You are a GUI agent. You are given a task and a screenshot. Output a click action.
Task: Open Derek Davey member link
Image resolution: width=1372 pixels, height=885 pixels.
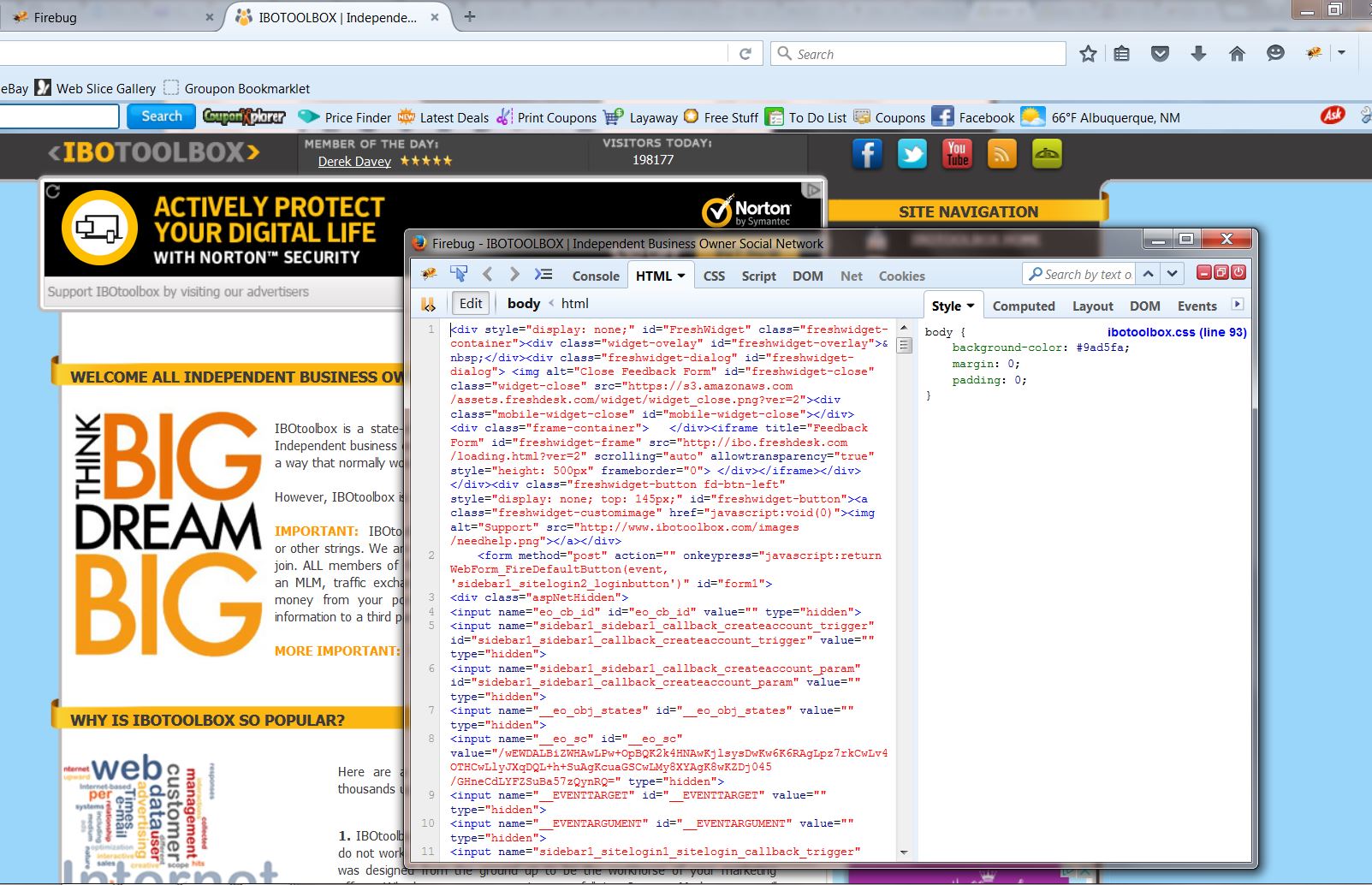pos(354,161)
